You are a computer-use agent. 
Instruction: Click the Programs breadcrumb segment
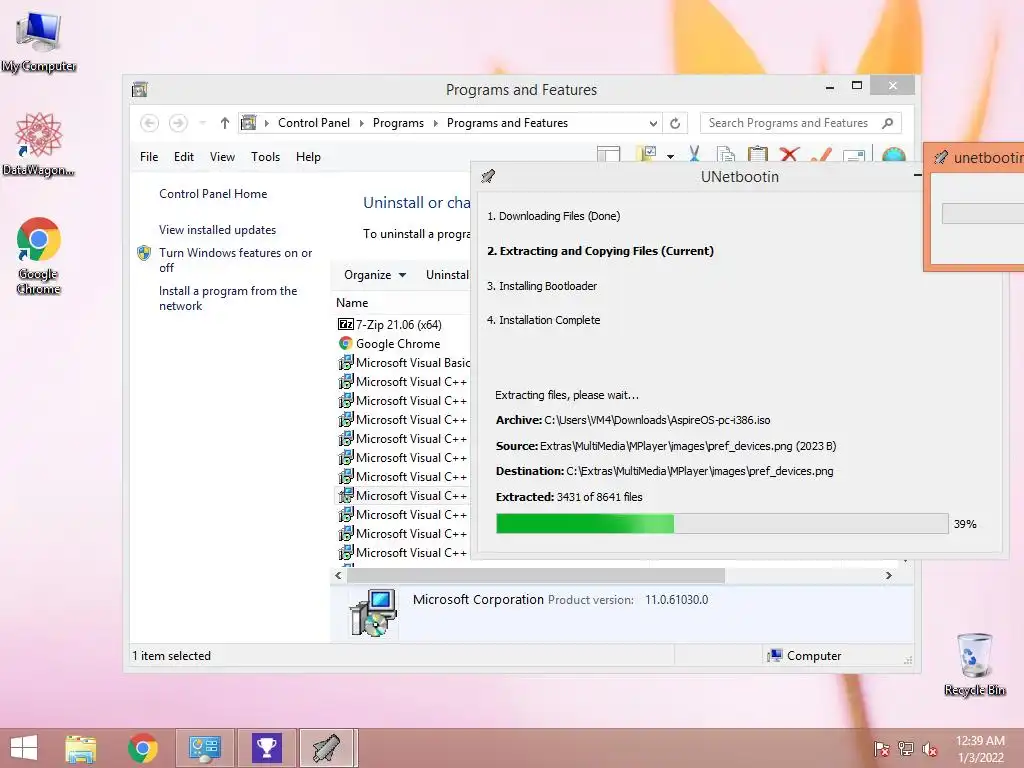398,123
